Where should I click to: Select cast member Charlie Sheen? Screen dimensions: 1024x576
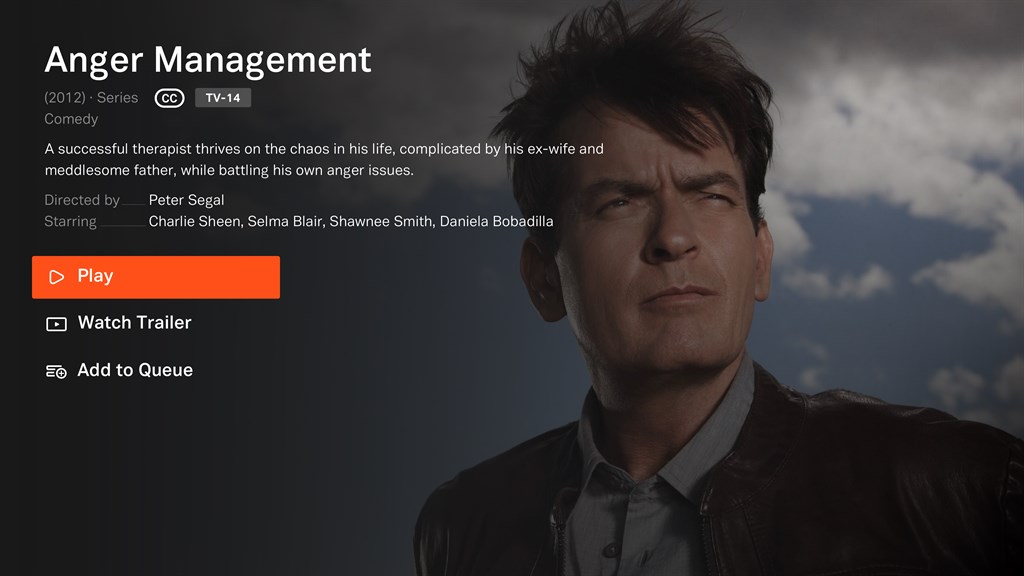click(194, 221)
